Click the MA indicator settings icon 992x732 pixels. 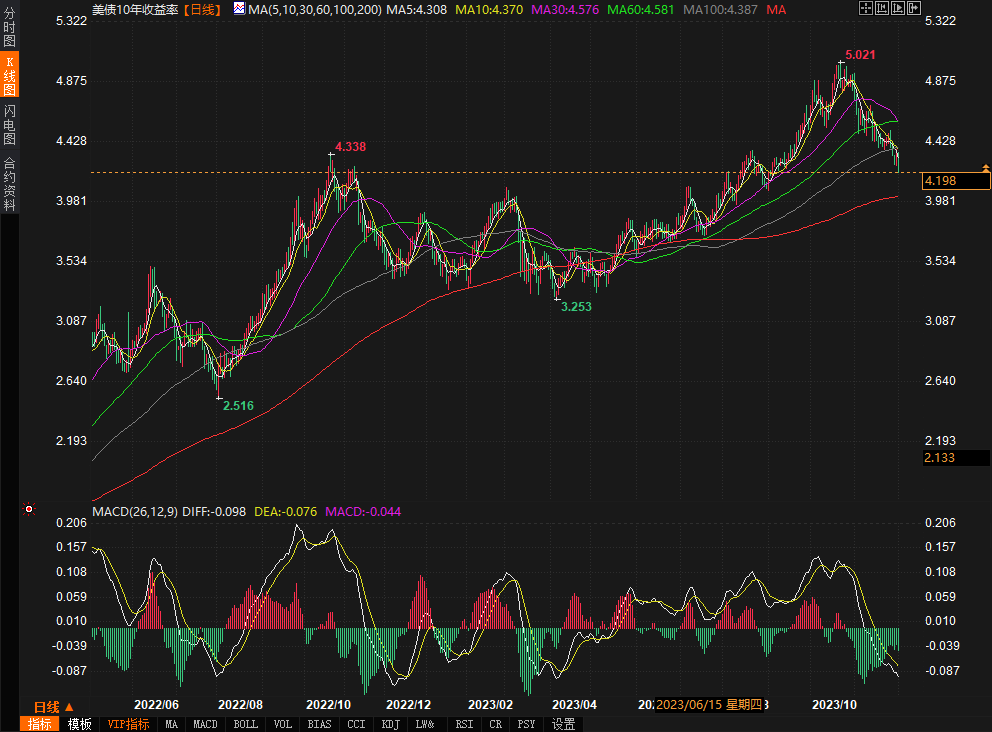(x=238, y=9)
